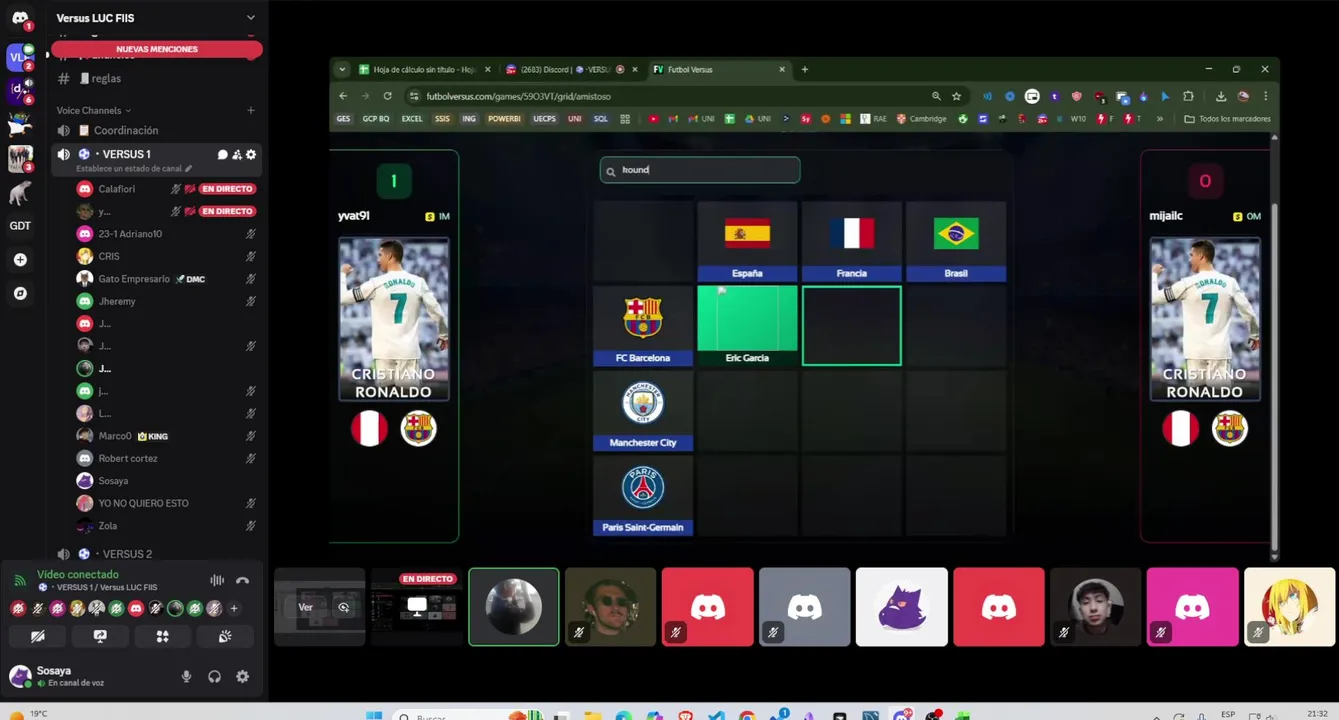This screenshot has height=720, width=1339.
Task: Open SQL bookmark
Action: 601,119
